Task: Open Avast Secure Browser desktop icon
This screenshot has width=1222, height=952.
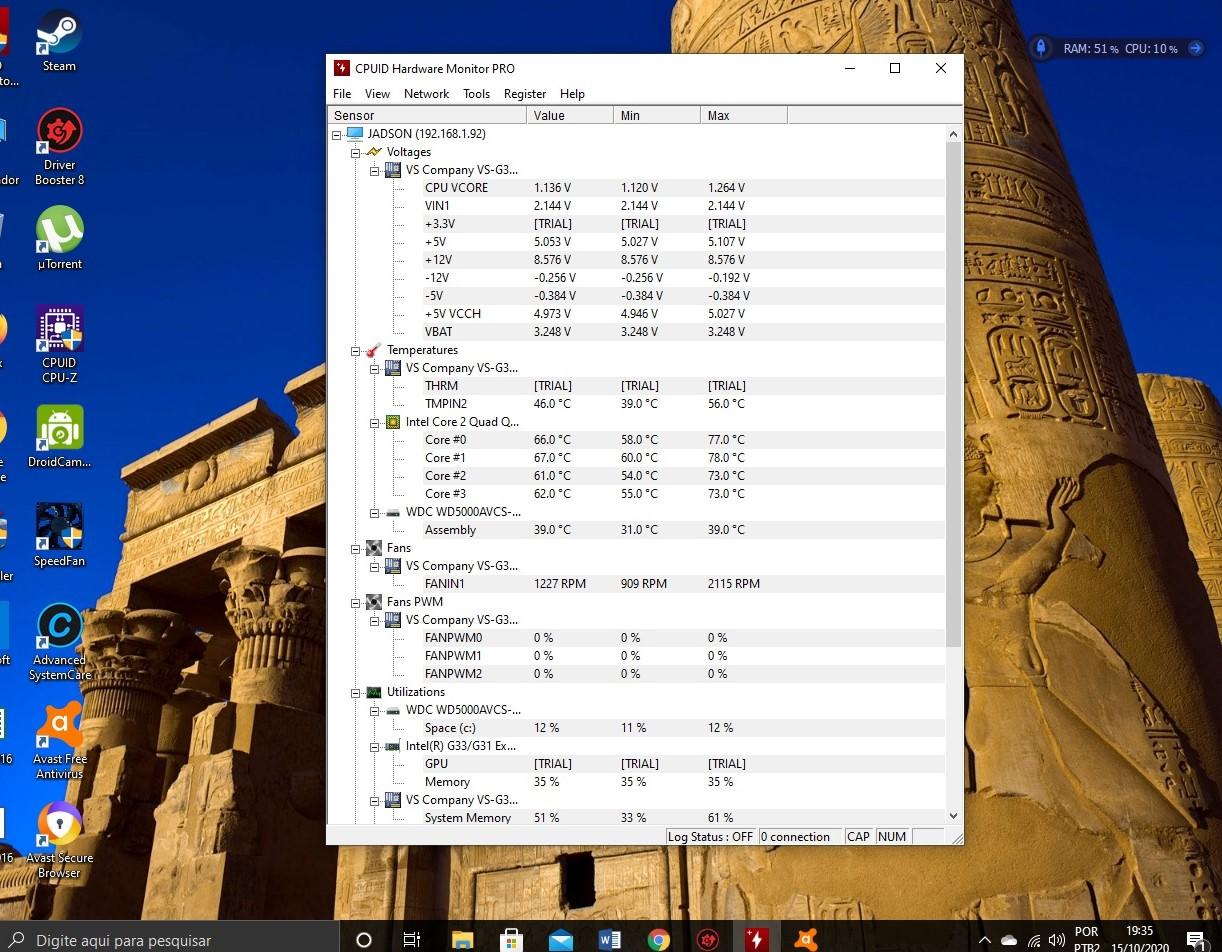Action: click(x=60, y=839)
